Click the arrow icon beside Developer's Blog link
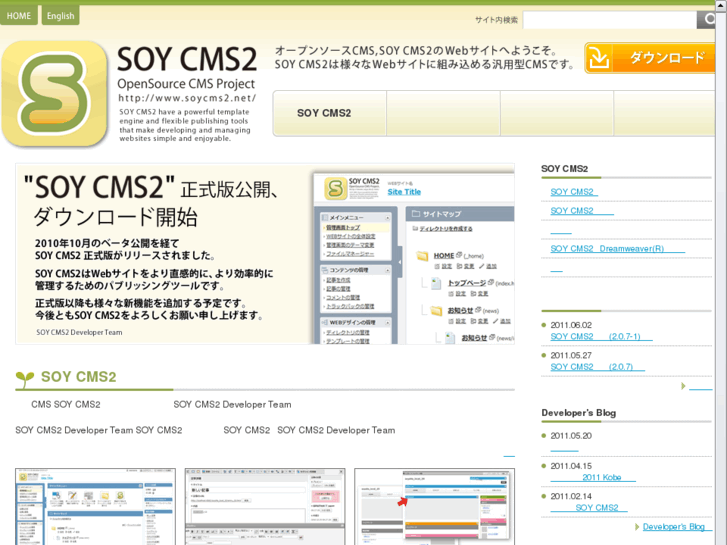This screenshot has width=727, height=545. click(637, 526)
